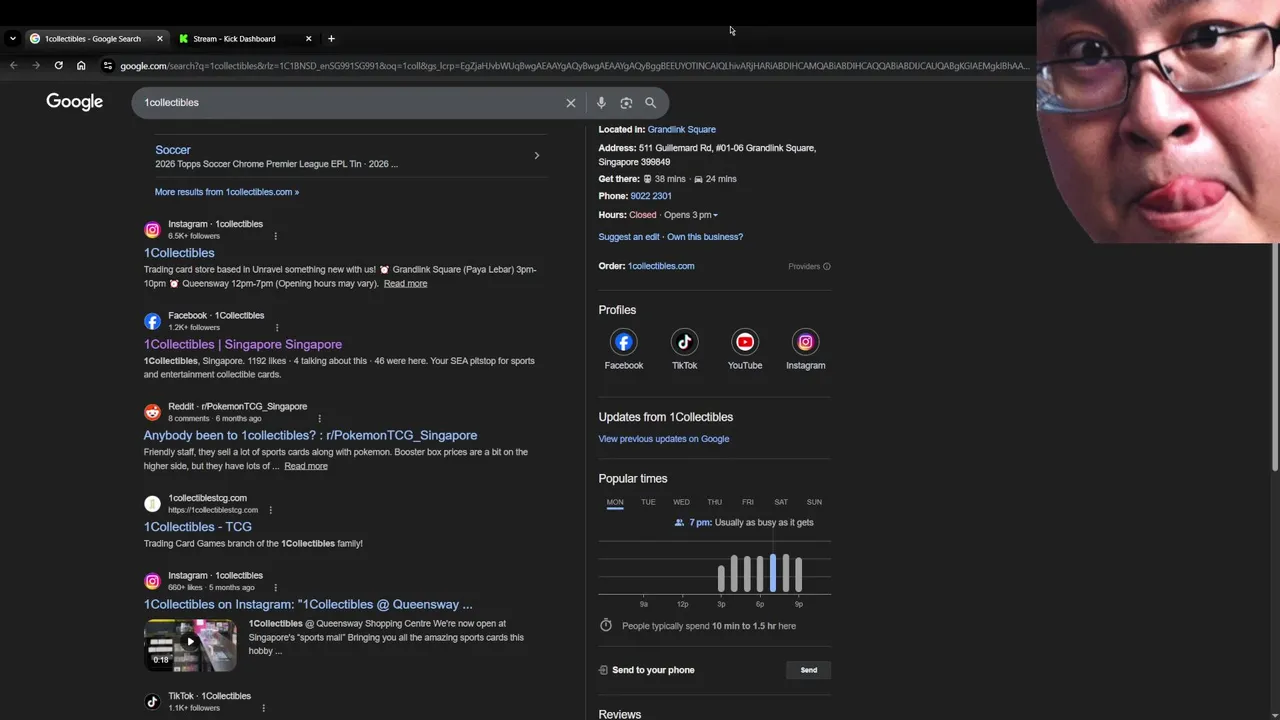Image resolution: width=1280 pixels, height=720 pixels.
Task: Open the tab search dropdown arrow
Action: pyautogui.click(x=12, y=39)
